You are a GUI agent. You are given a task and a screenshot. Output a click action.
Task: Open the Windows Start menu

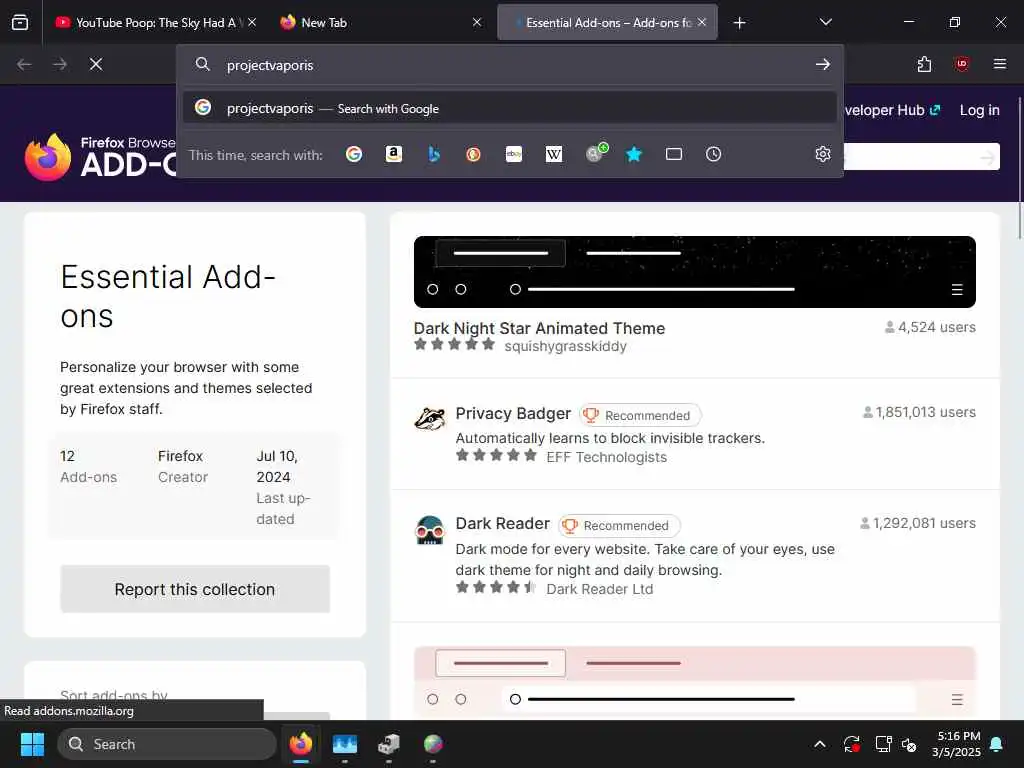[32, 744]
